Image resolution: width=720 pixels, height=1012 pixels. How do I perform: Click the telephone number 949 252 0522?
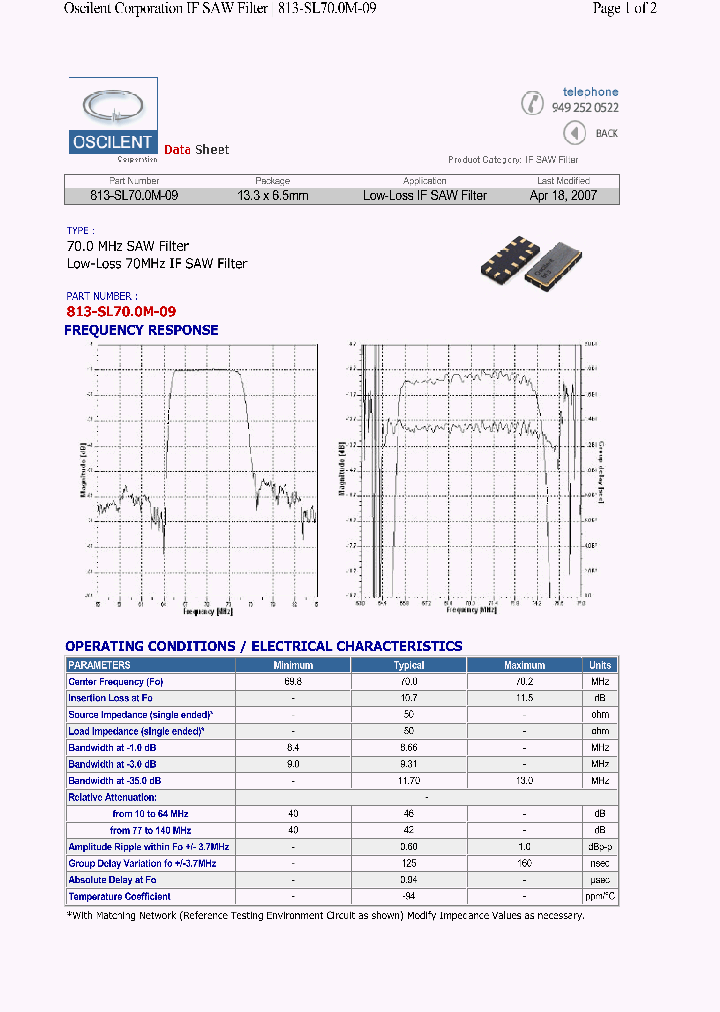tap(585, 108)
